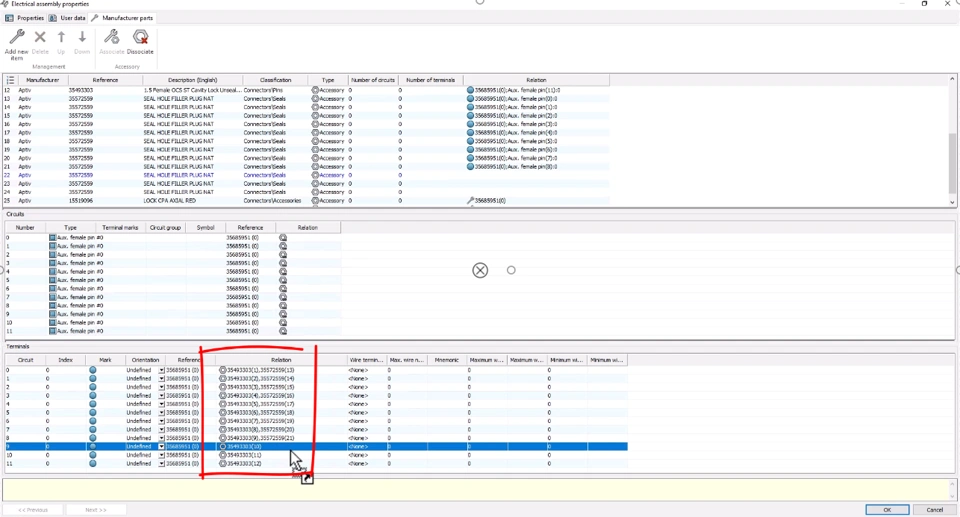Image resolution: width=960 pixels, height=517 pixels.
Task: Click mark sphere in terminal row 4
Action: point(92,404)
